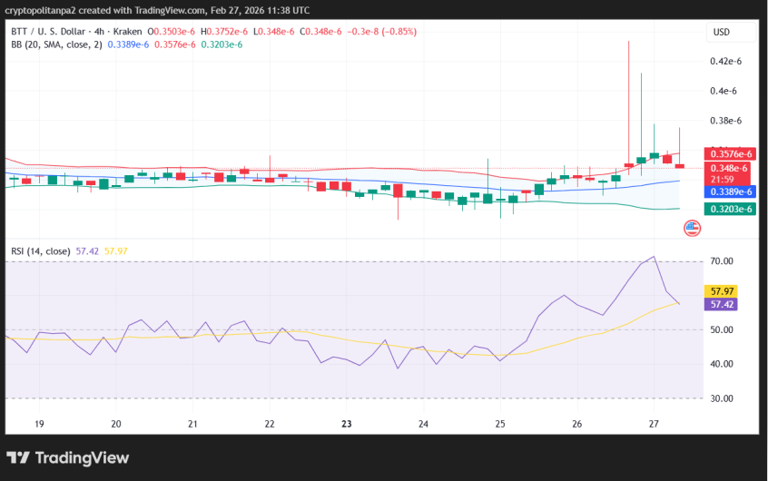Screen dimensions: 768x481
Task: Click the open value O0.3503e-6 in header
Action: 171,31
